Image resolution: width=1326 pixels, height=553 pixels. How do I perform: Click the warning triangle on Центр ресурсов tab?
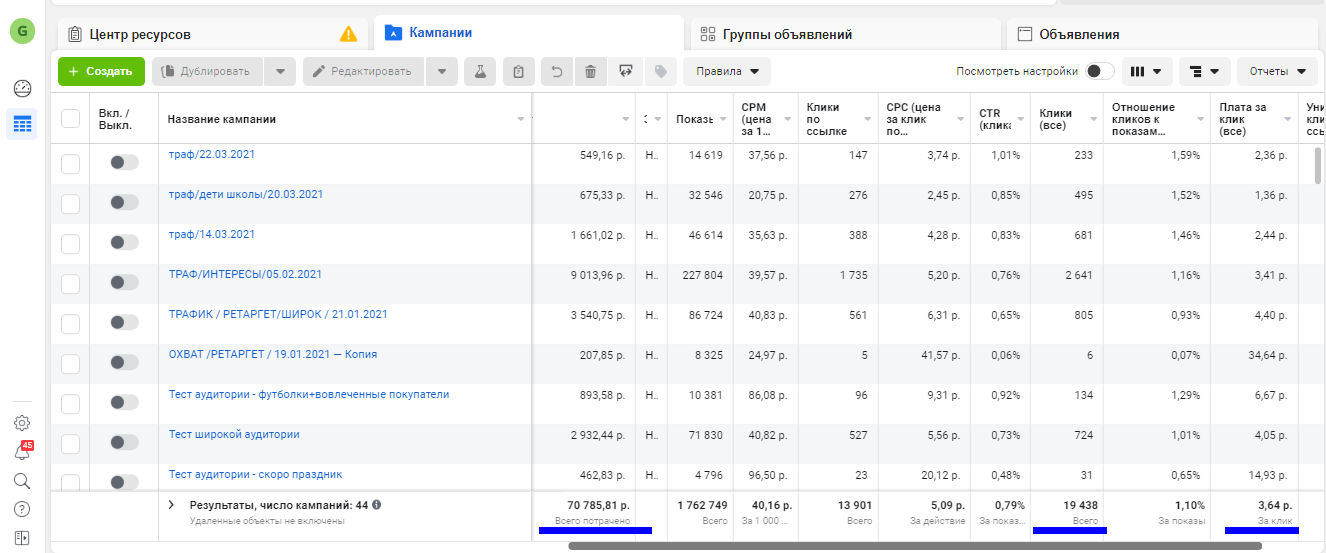click(x=348, y=34)
